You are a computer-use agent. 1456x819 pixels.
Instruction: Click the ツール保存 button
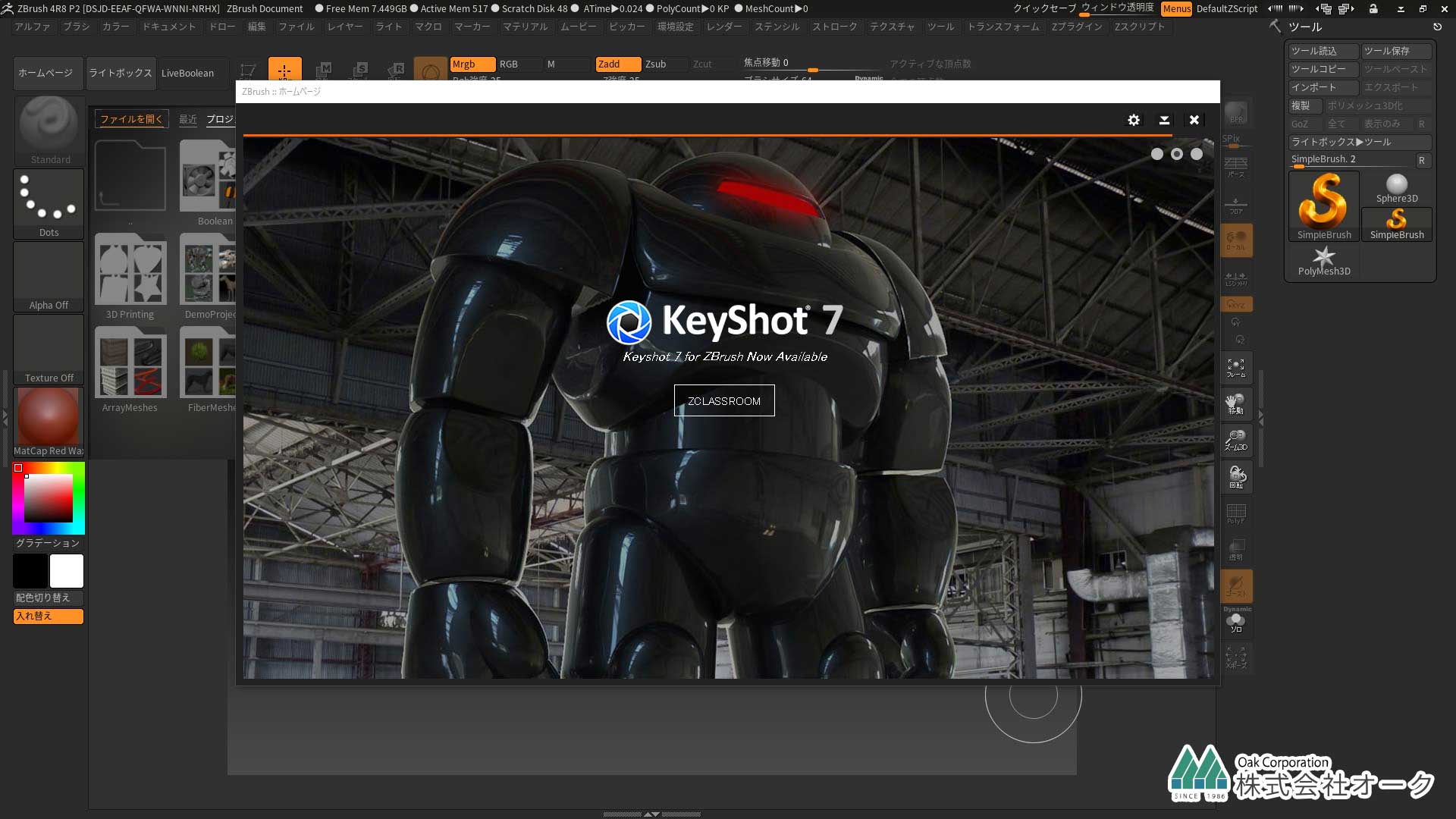coord(1396,51)
